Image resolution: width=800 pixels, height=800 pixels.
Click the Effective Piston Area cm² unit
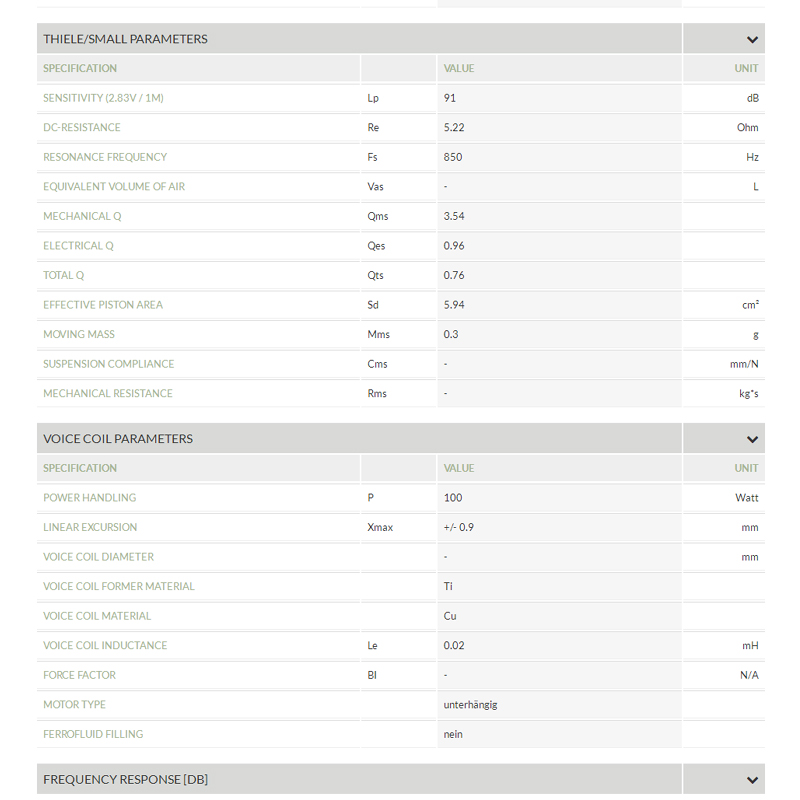tap(750, 305)
